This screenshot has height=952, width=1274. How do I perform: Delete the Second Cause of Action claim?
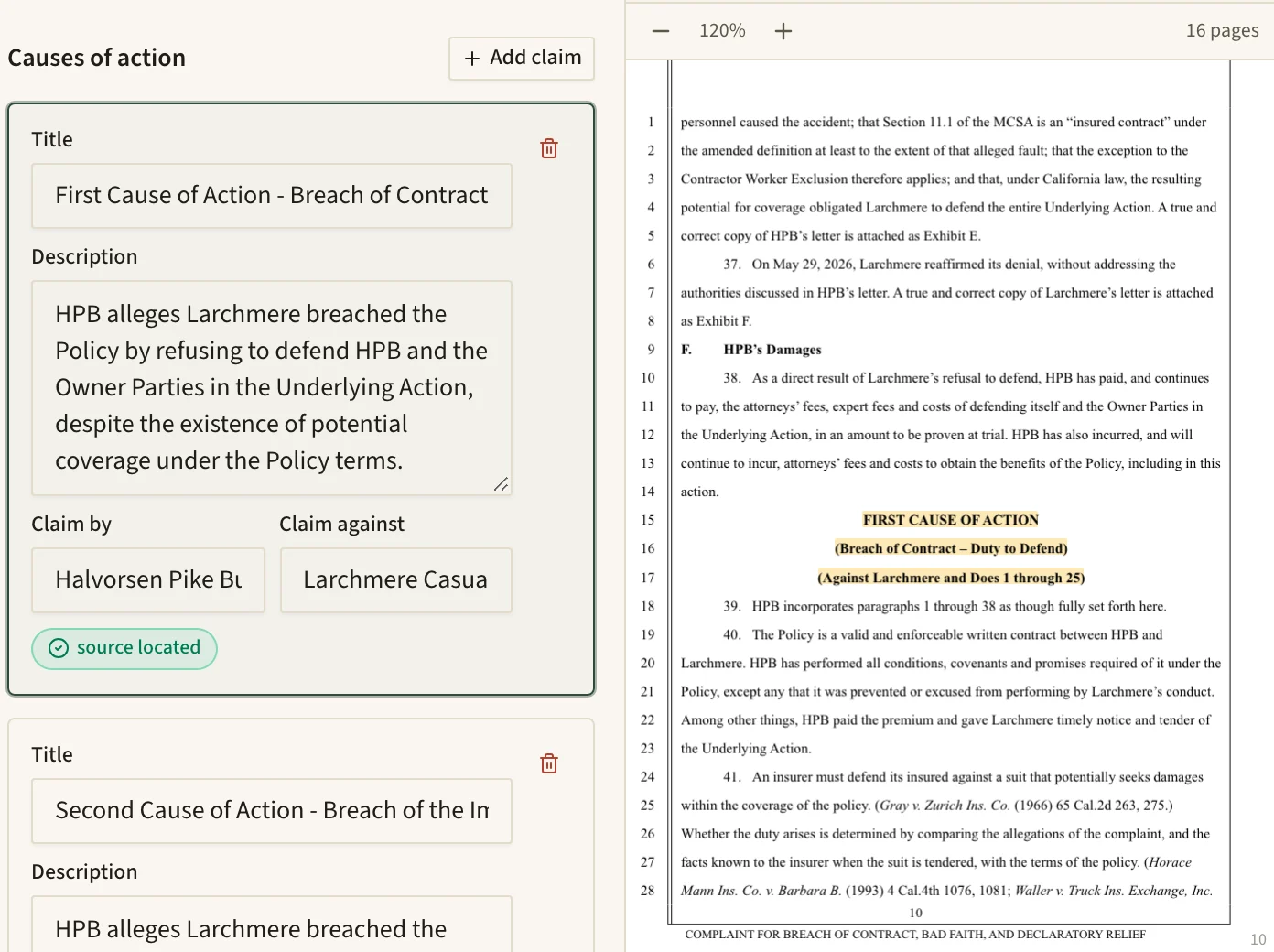point(549,763)
